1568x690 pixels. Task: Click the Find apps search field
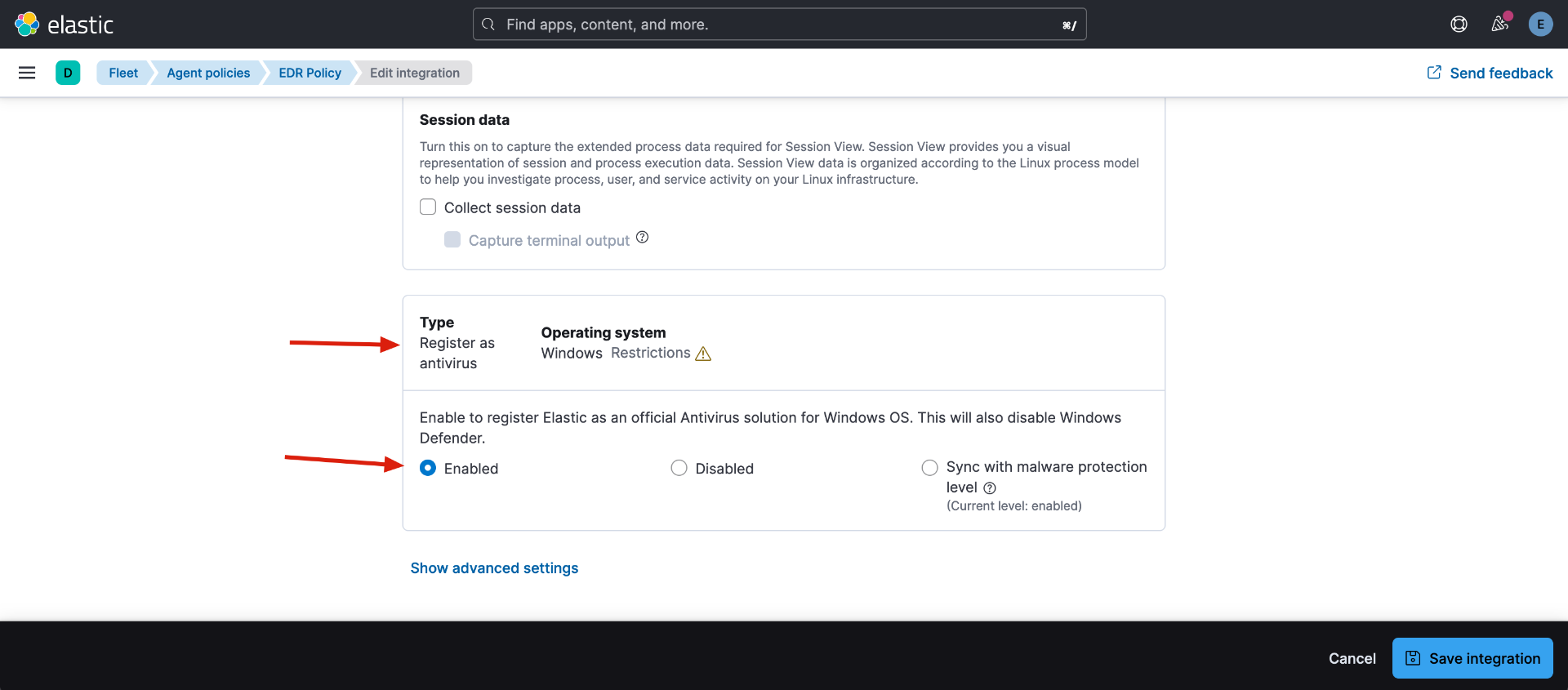point(779,24)
